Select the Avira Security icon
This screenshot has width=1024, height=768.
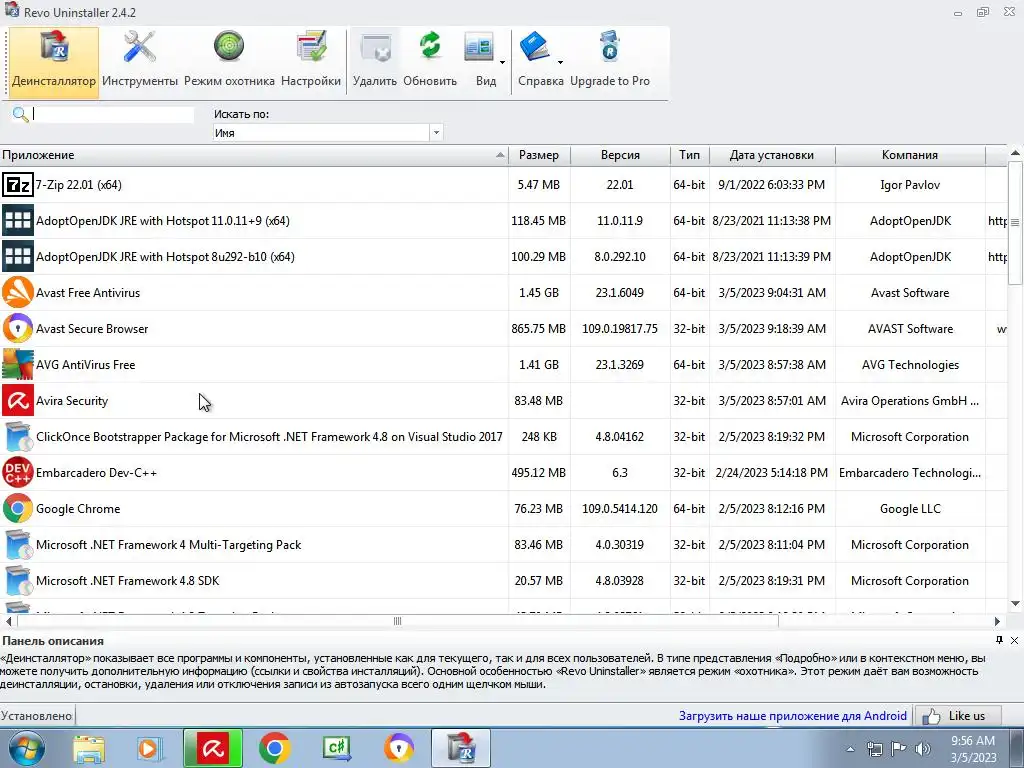coord(18,400)
